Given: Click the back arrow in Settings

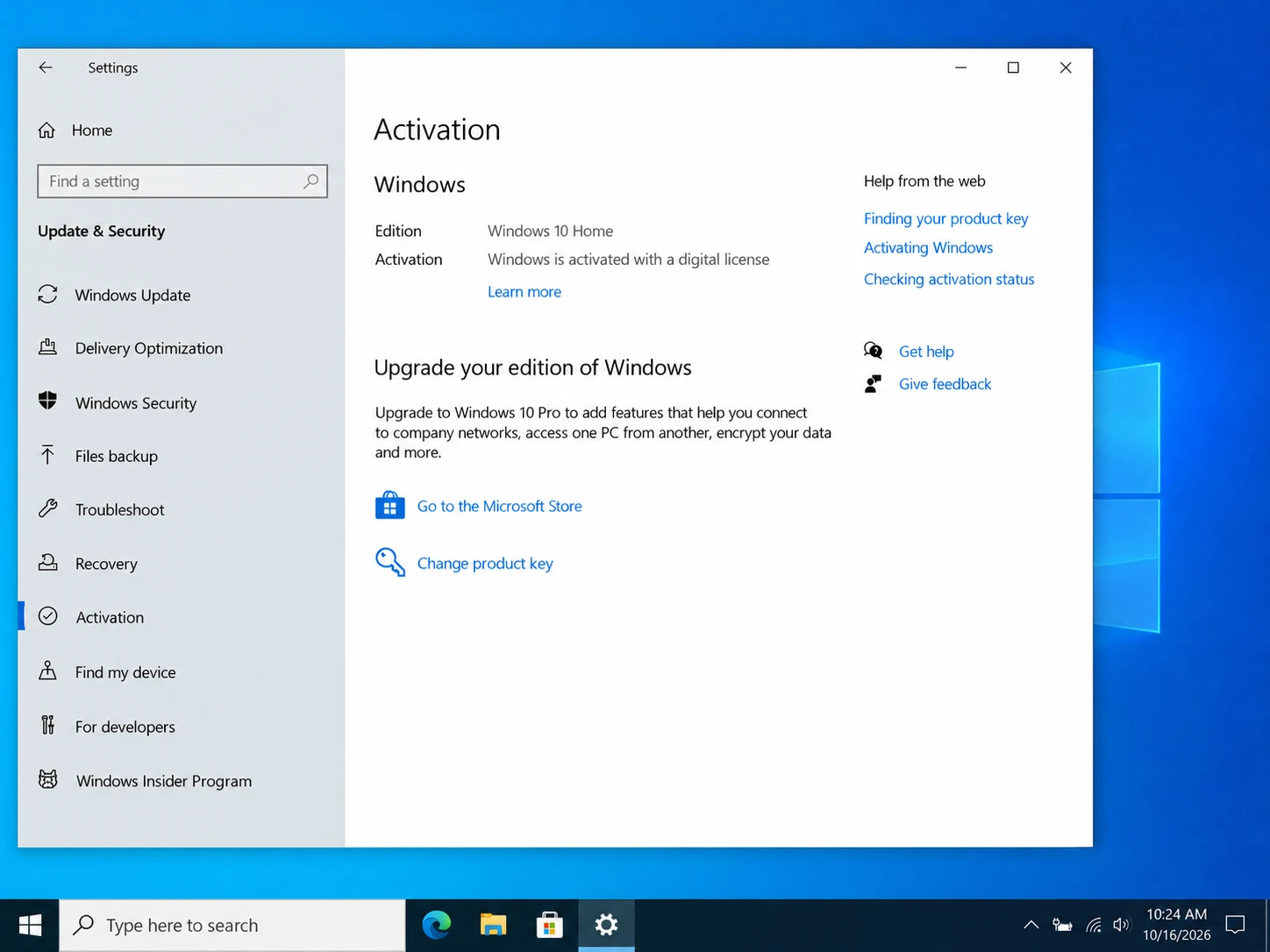Looking at the screenshot, I should coord(46,67).
